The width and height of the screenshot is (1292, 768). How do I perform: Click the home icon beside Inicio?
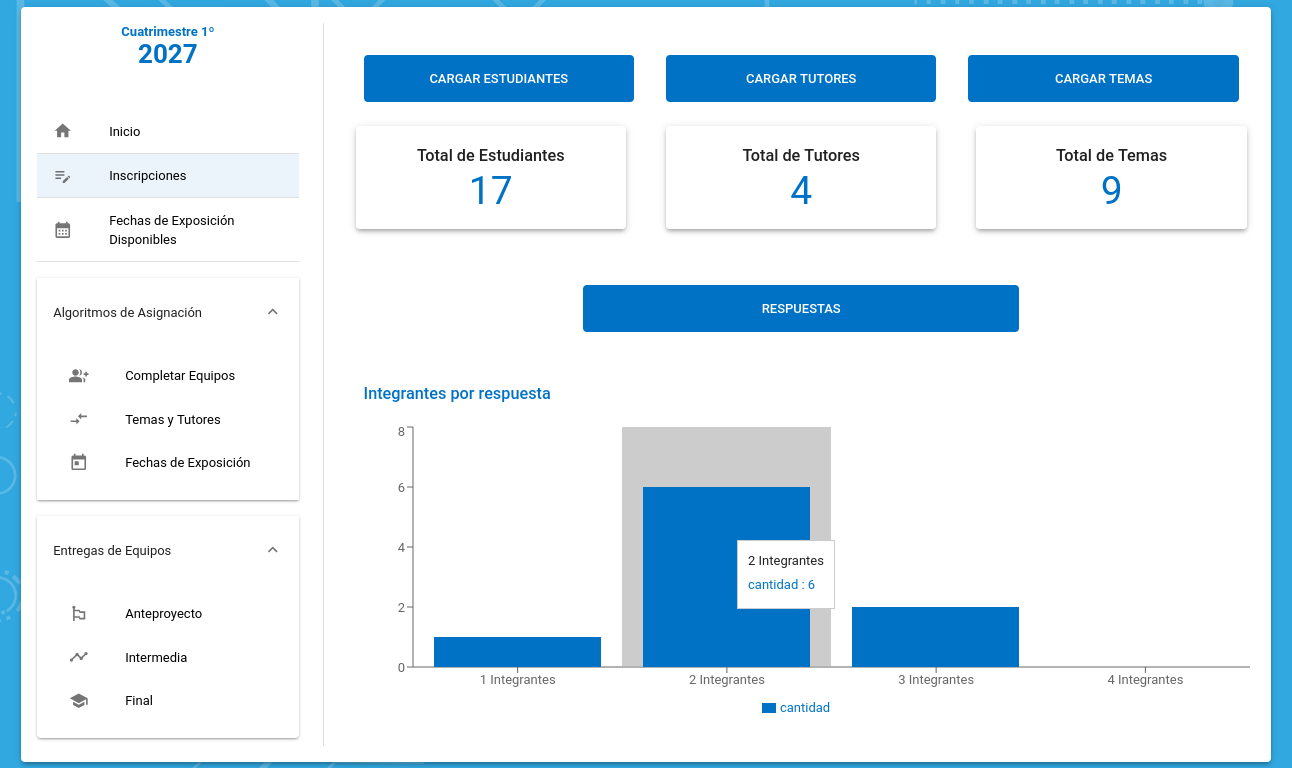coord(63,131)
